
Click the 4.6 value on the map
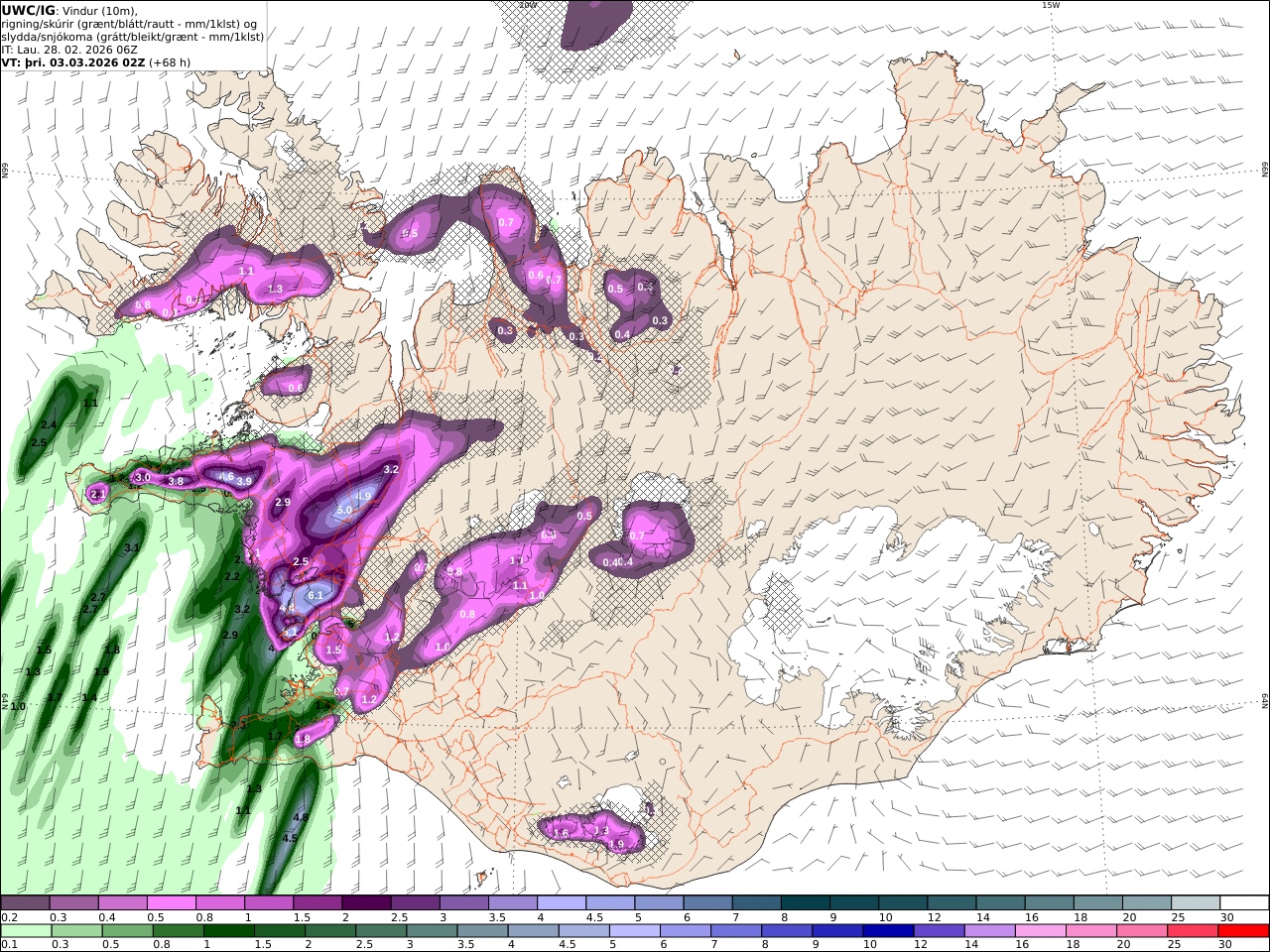[x=226, y=477]
